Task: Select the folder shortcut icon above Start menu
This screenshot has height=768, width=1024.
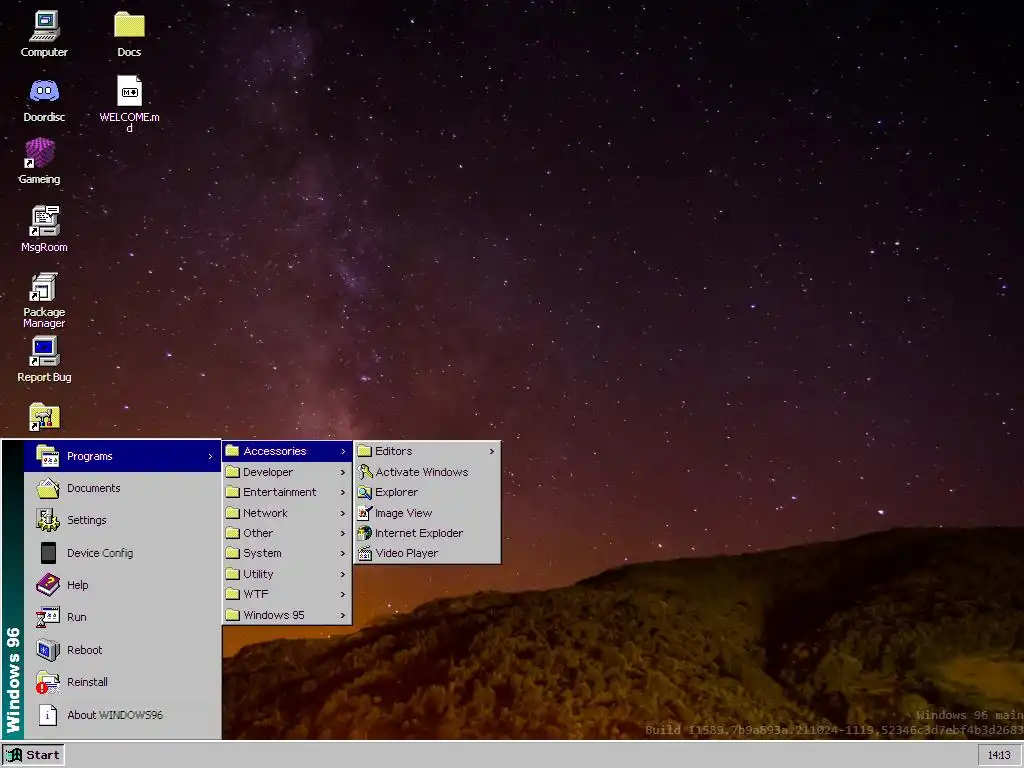Action: tap(44, 417)
